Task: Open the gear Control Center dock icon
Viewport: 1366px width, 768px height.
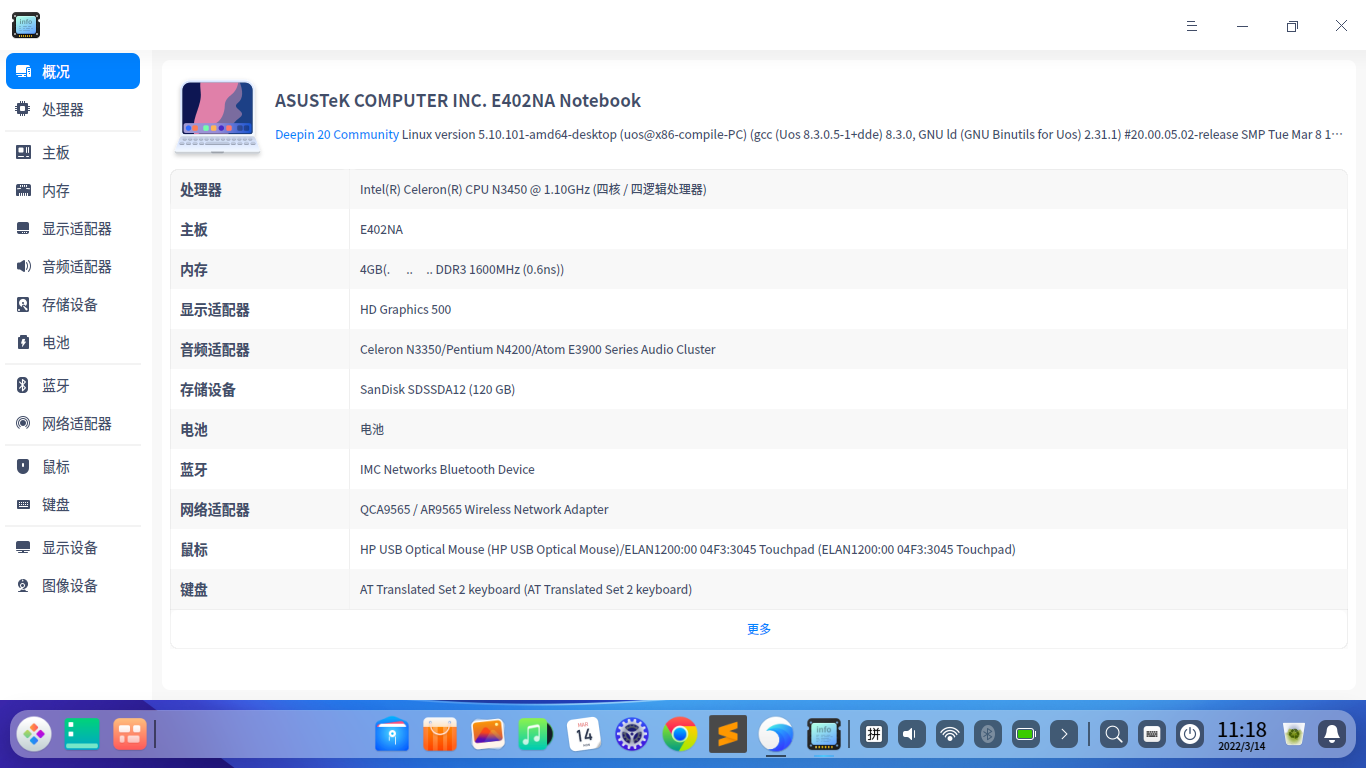Action: 632,735
